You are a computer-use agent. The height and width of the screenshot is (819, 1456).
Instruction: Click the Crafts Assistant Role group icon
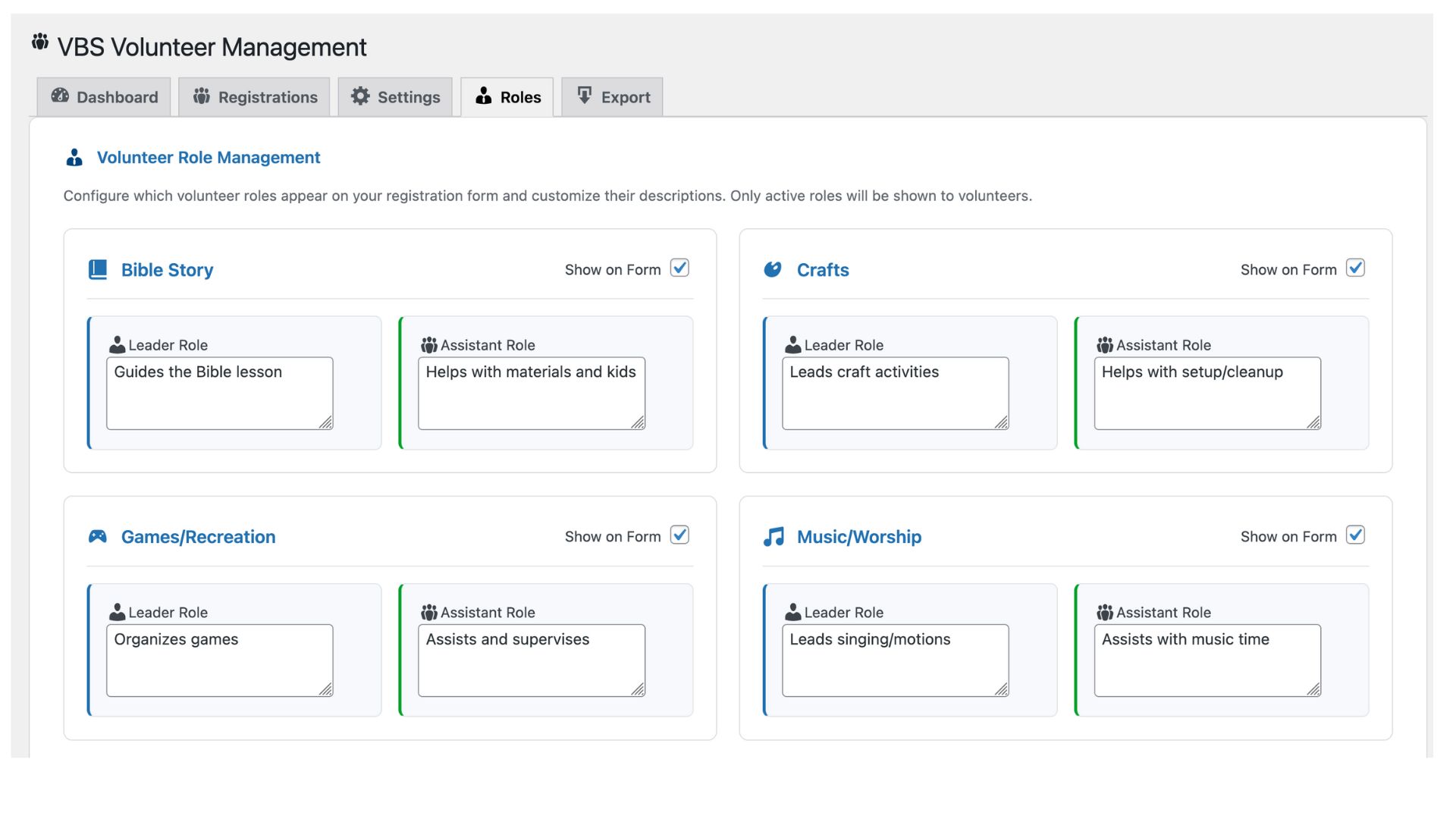pyautogui.click(x=1105, y=345)
